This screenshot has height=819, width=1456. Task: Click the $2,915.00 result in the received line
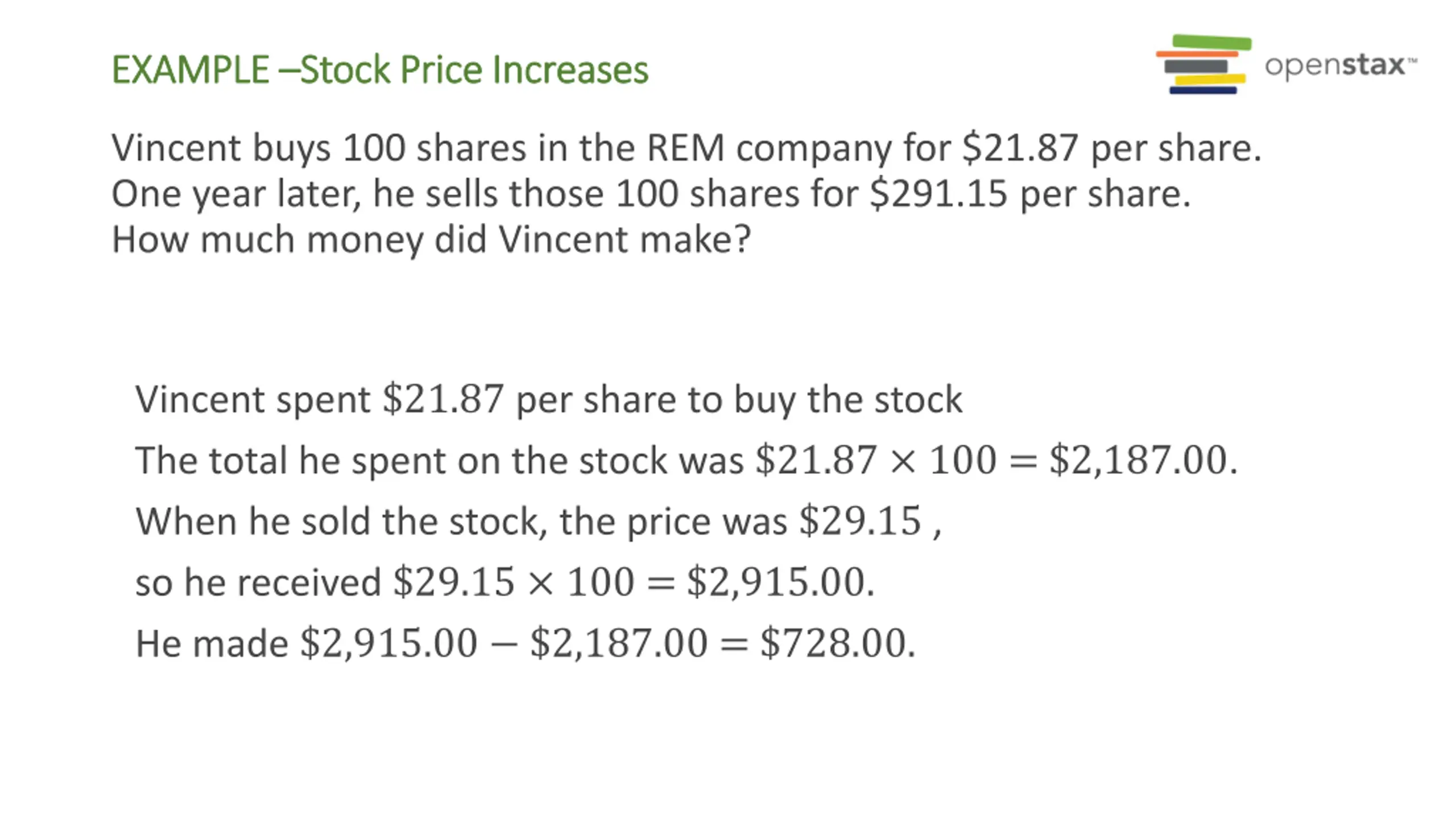(780, 582)
